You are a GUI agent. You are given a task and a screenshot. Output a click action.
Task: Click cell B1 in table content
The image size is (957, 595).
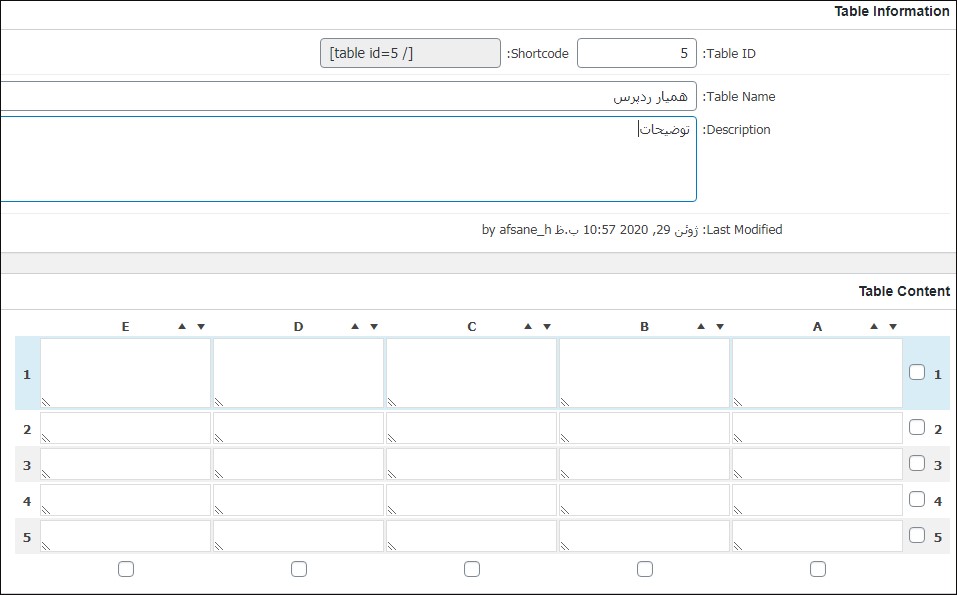[x=644, y=373]
